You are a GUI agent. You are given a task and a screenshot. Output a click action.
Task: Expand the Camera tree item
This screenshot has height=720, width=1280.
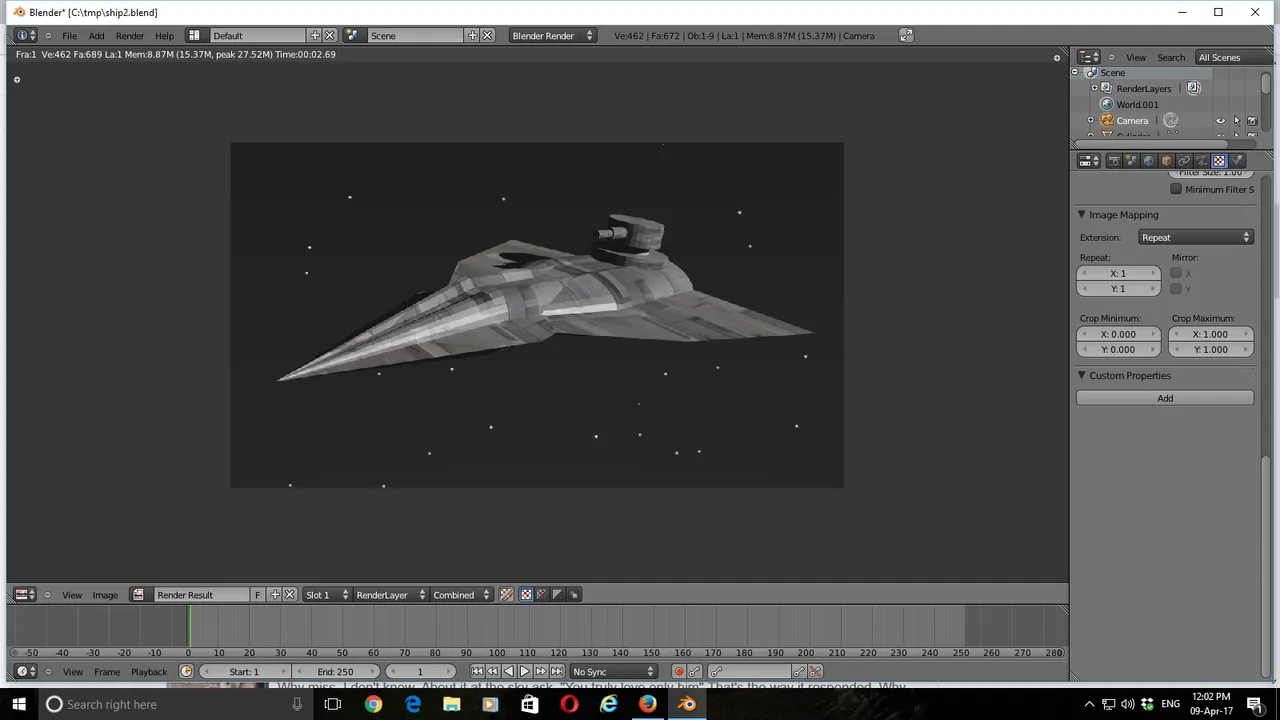pyautogui.click(x=1091, y=120)
